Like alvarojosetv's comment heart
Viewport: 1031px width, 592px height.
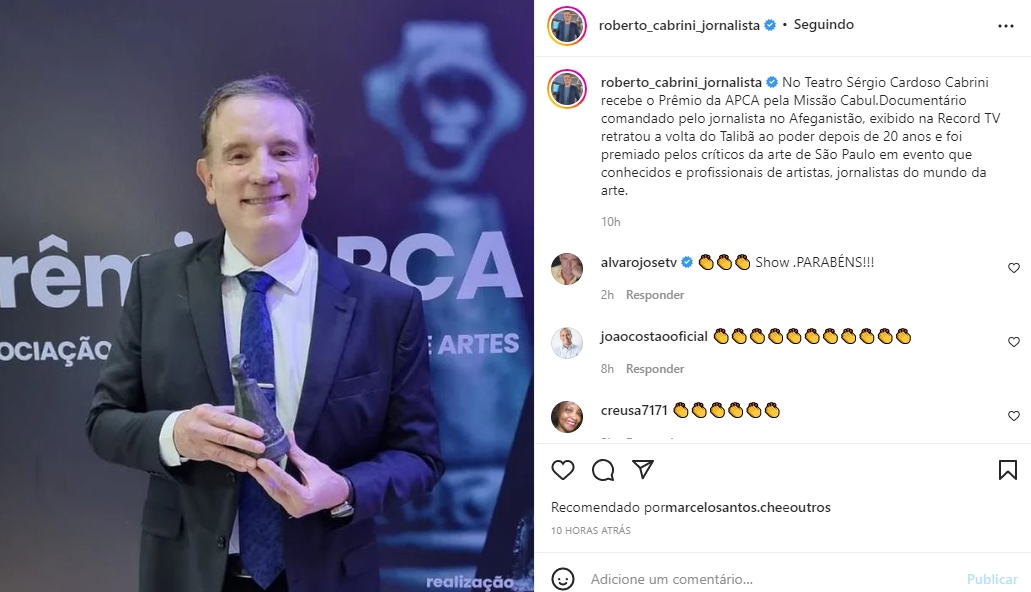click(1013, 268)
